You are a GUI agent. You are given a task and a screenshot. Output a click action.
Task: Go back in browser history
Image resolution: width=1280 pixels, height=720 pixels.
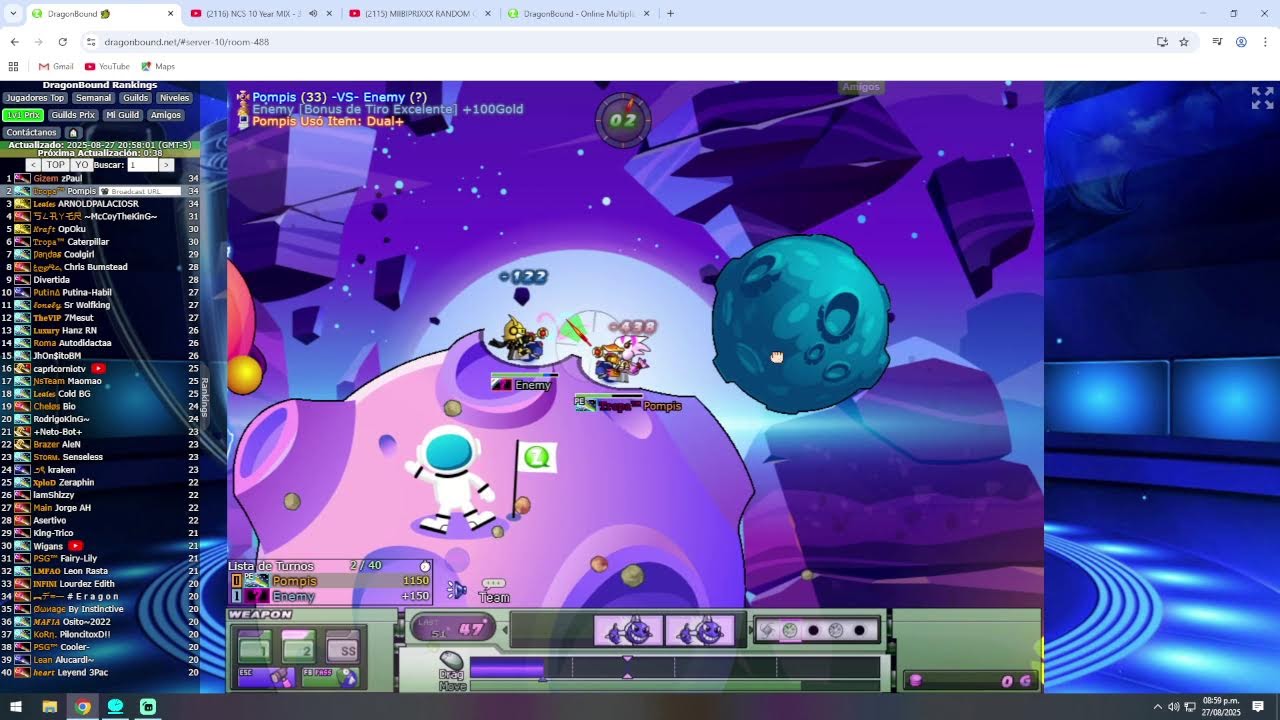coord(14,42)
